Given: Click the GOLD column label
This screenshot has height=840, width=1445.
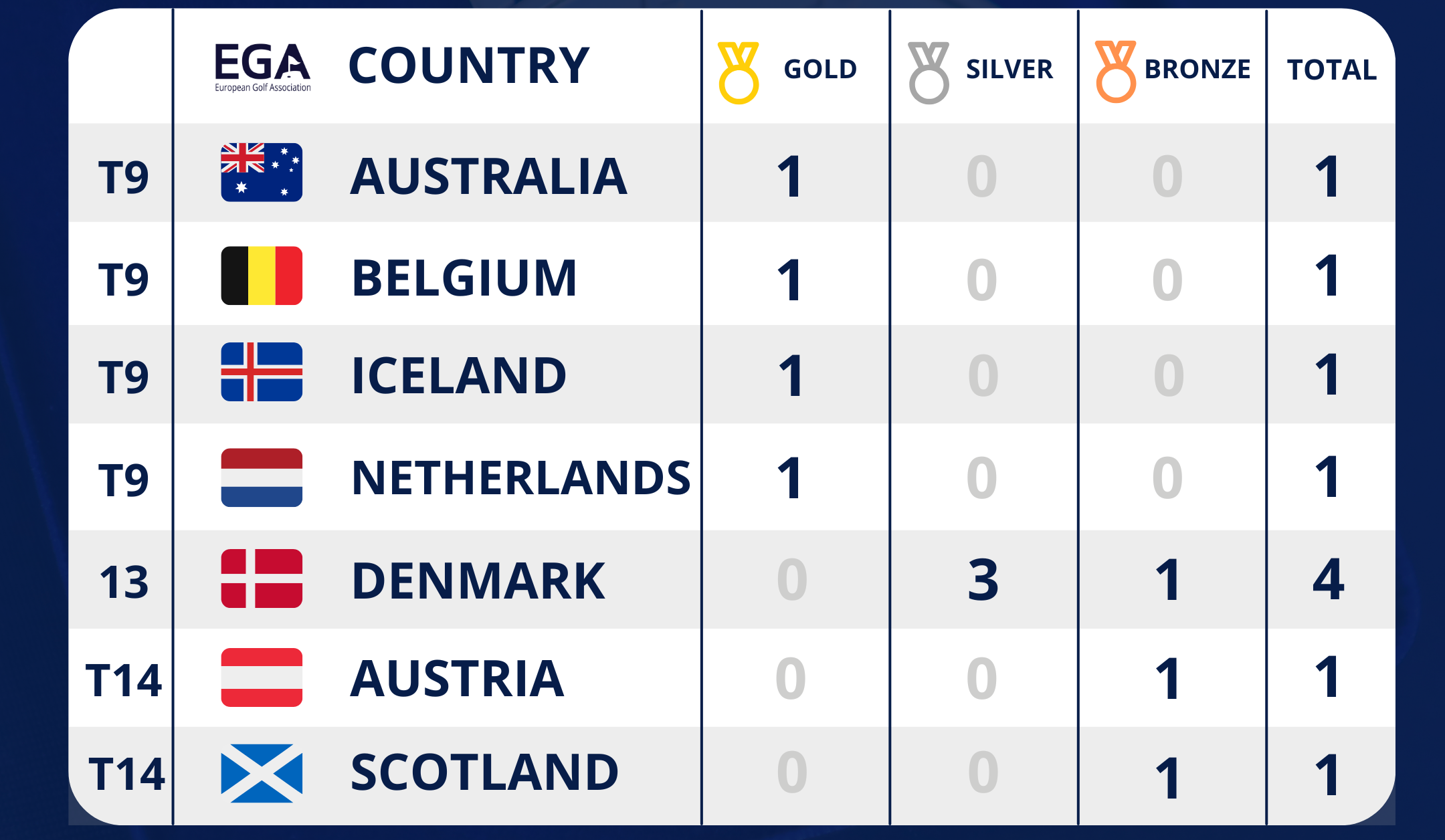Looking at the screenshot, I should tap(820, 70).
